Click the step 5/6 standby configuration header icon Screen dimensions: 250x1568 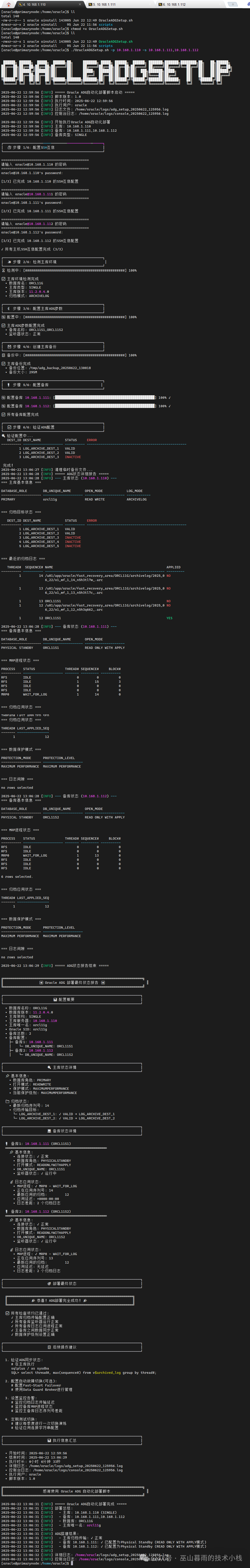9,385
